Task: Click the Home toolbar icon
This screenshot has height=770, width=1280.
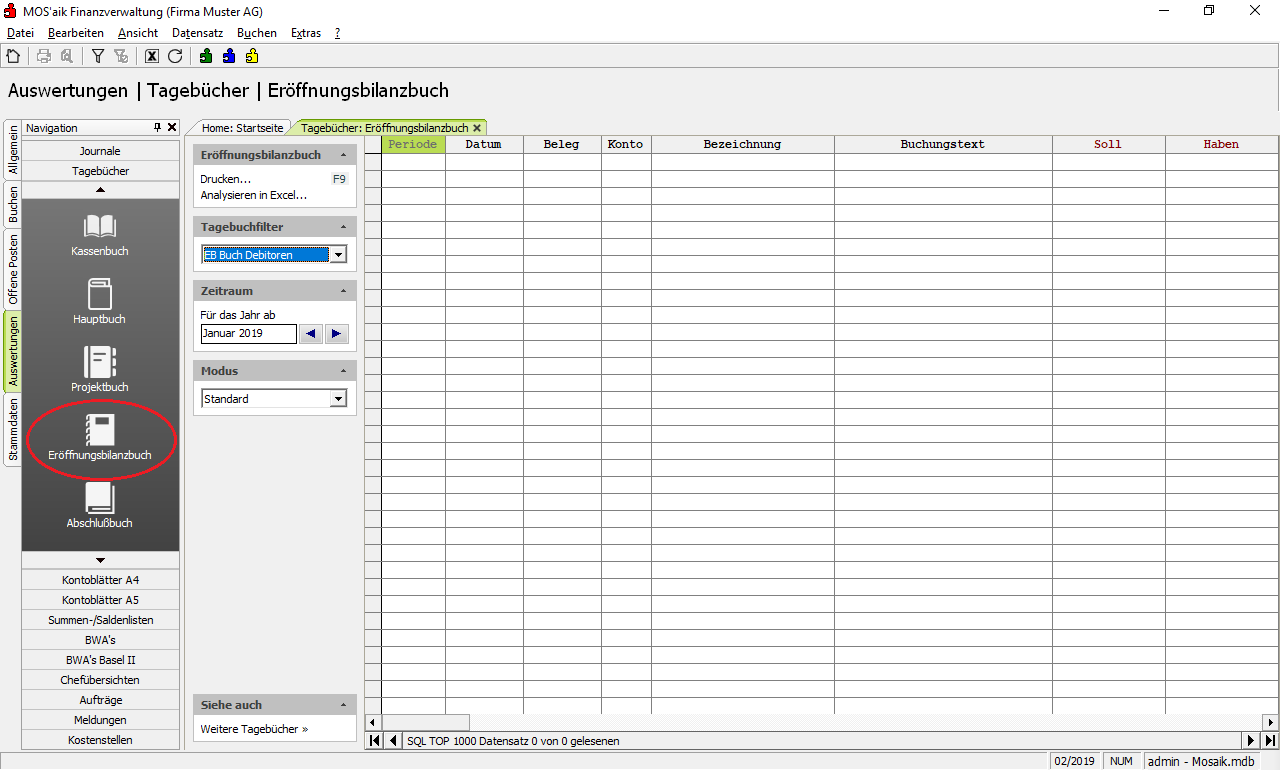Action: (x=13, y=56)
